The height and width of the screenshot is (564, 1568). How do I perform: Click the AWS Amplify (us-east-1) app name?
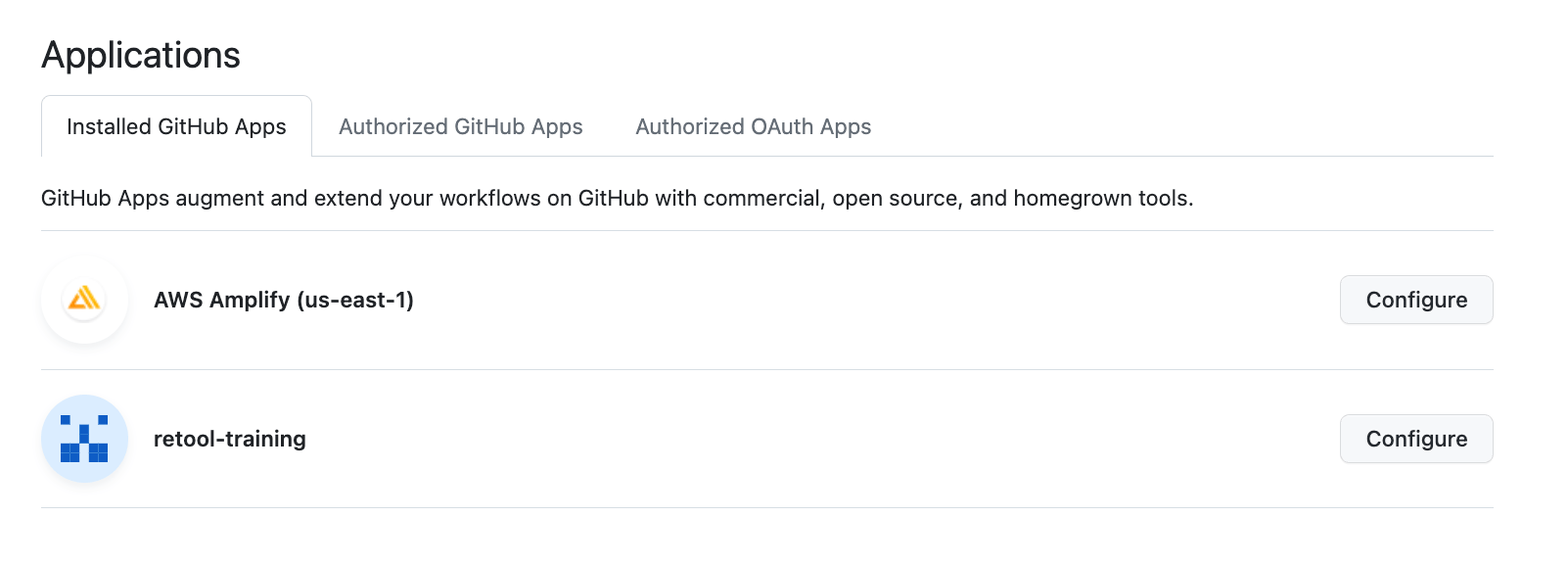(x=284, y=300)
